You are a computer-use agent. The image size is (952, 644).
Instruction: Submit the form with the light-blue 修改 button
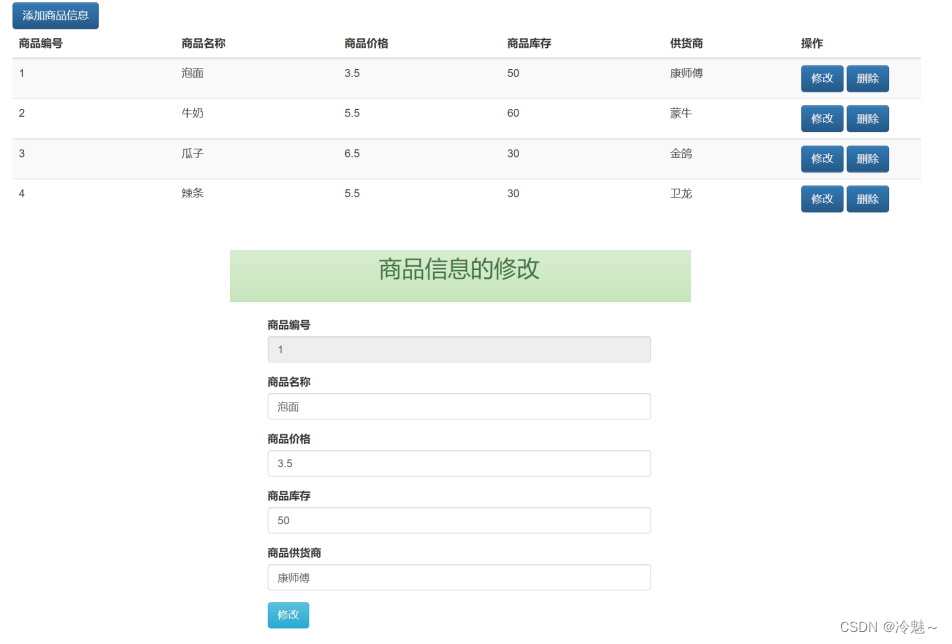[288, 615]
